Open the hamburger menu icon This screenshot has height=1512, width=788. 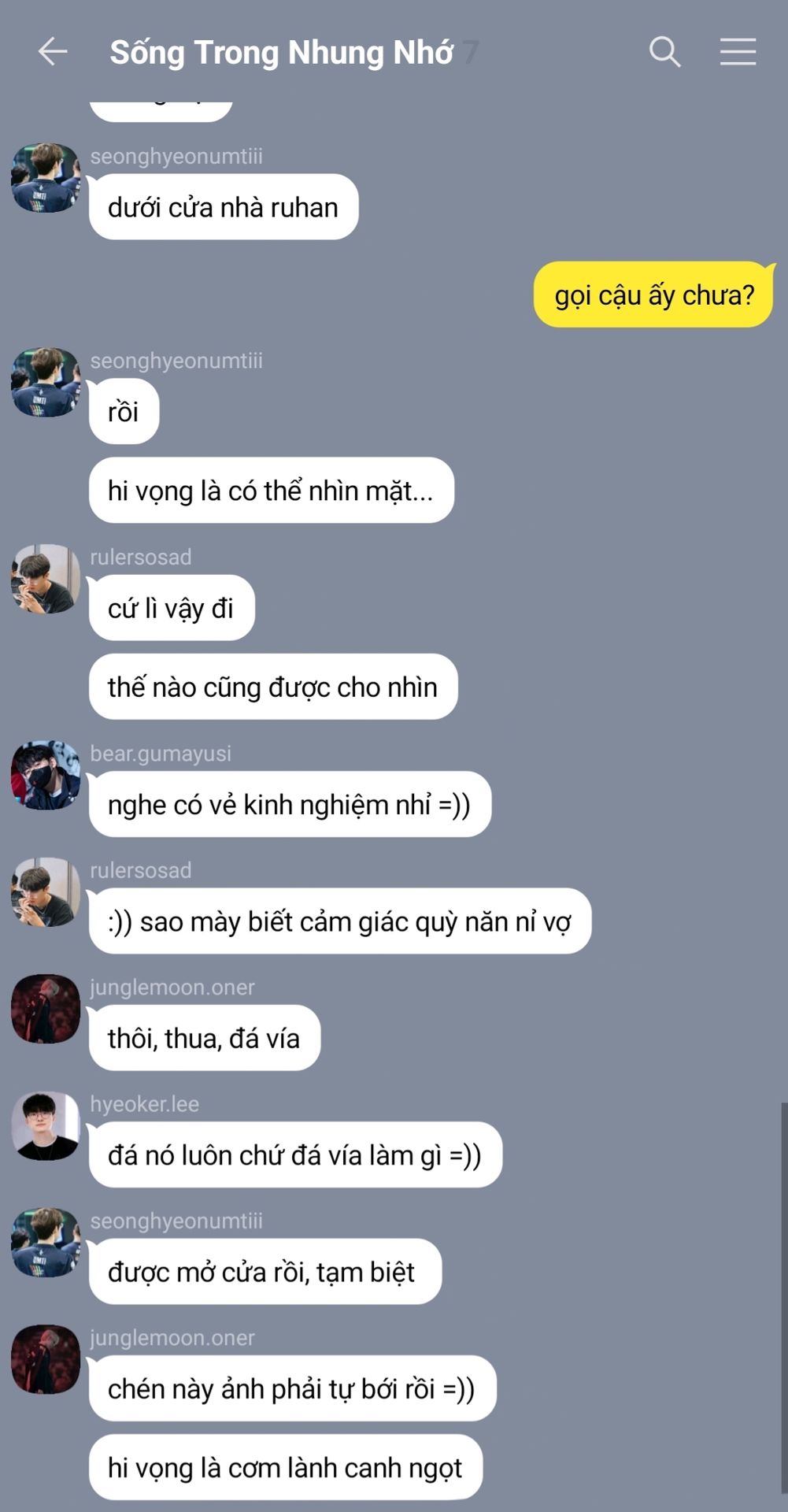(x=738, y=52)
